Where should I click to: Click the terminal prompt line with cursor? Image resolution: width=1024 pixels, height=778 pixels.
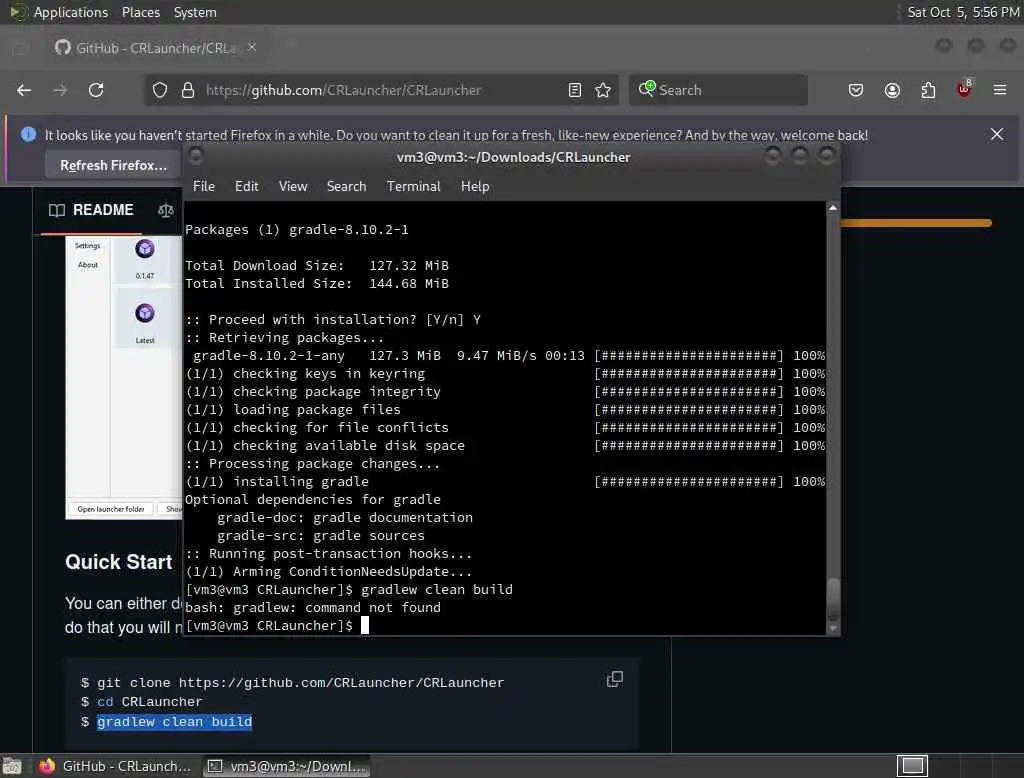click(x=277, y=626)
